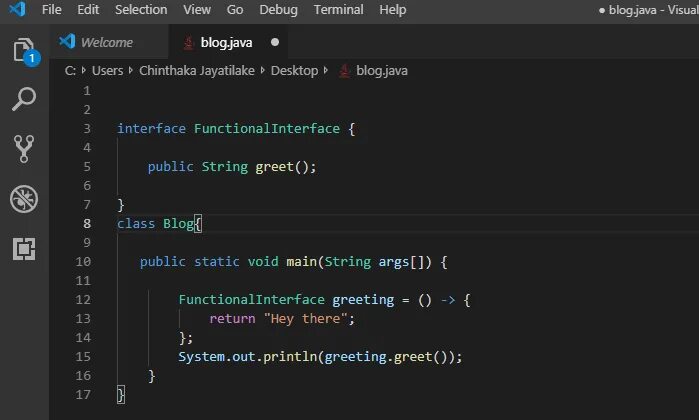The height and width of the screenshot is (420, 699).
Task: Click line number 17 in gutter
Action: (x=83, y=395)
